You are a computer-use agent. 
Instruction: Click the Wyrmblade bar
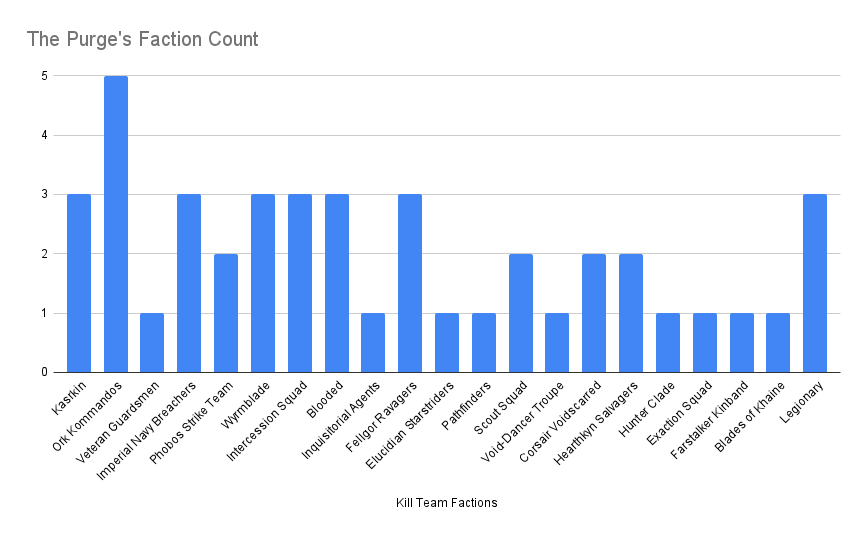click(263, 283)
